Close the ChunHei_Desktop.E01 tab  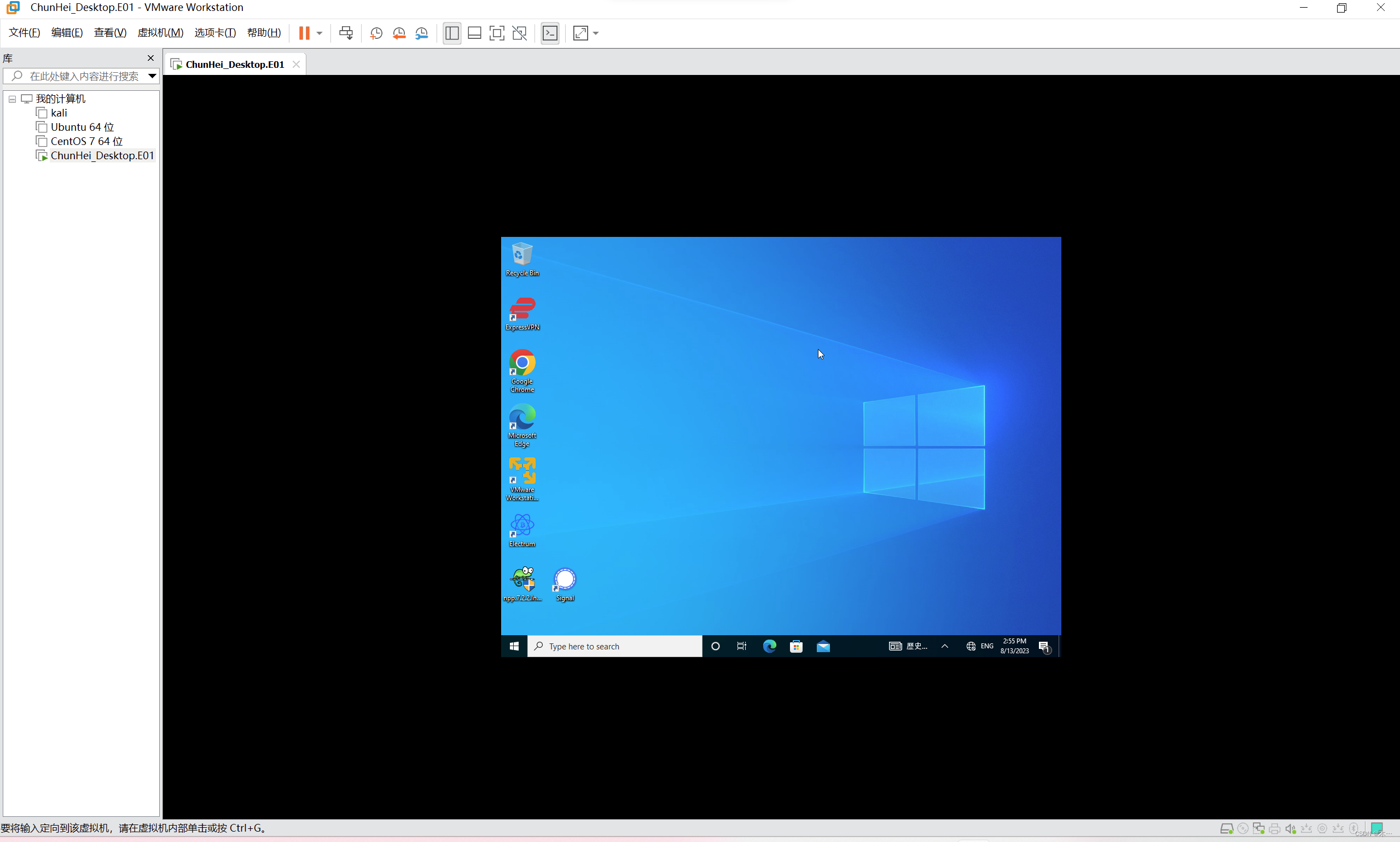(x=296, y=64)
